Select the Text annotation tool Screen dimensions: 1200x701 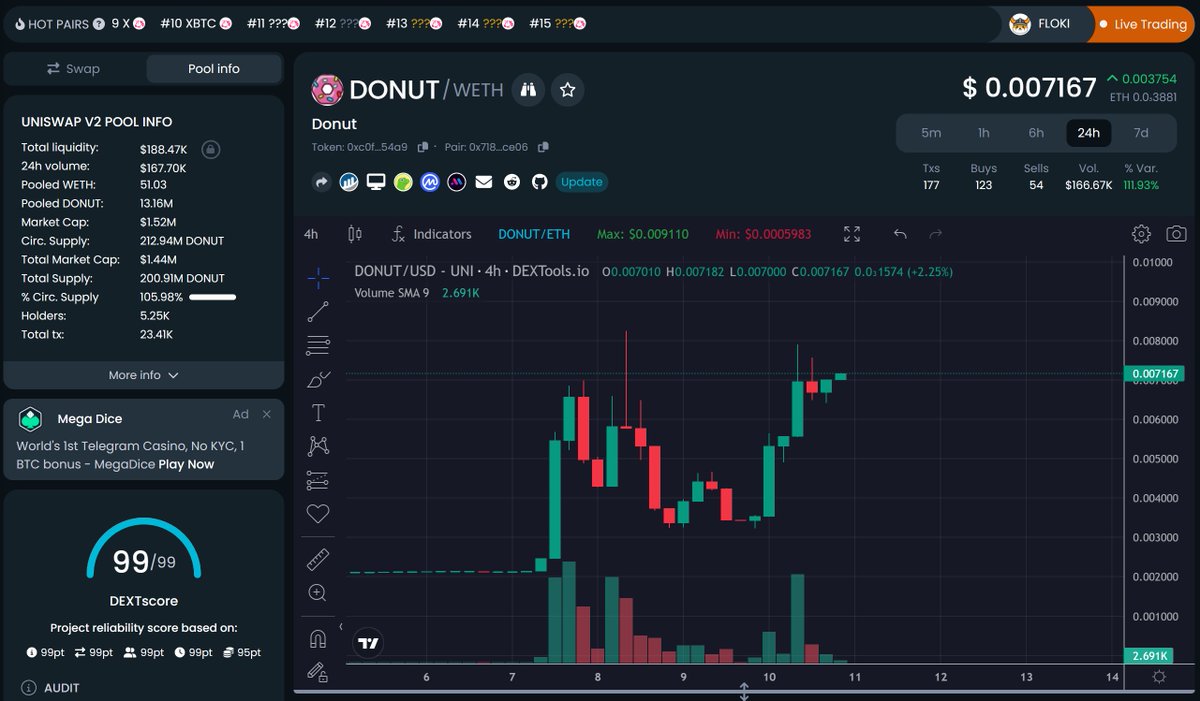[318, 412]
